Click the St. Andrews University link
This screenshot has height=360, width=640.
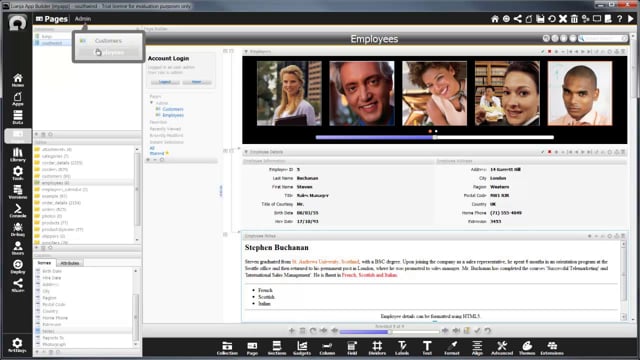(x=325, y=261)
